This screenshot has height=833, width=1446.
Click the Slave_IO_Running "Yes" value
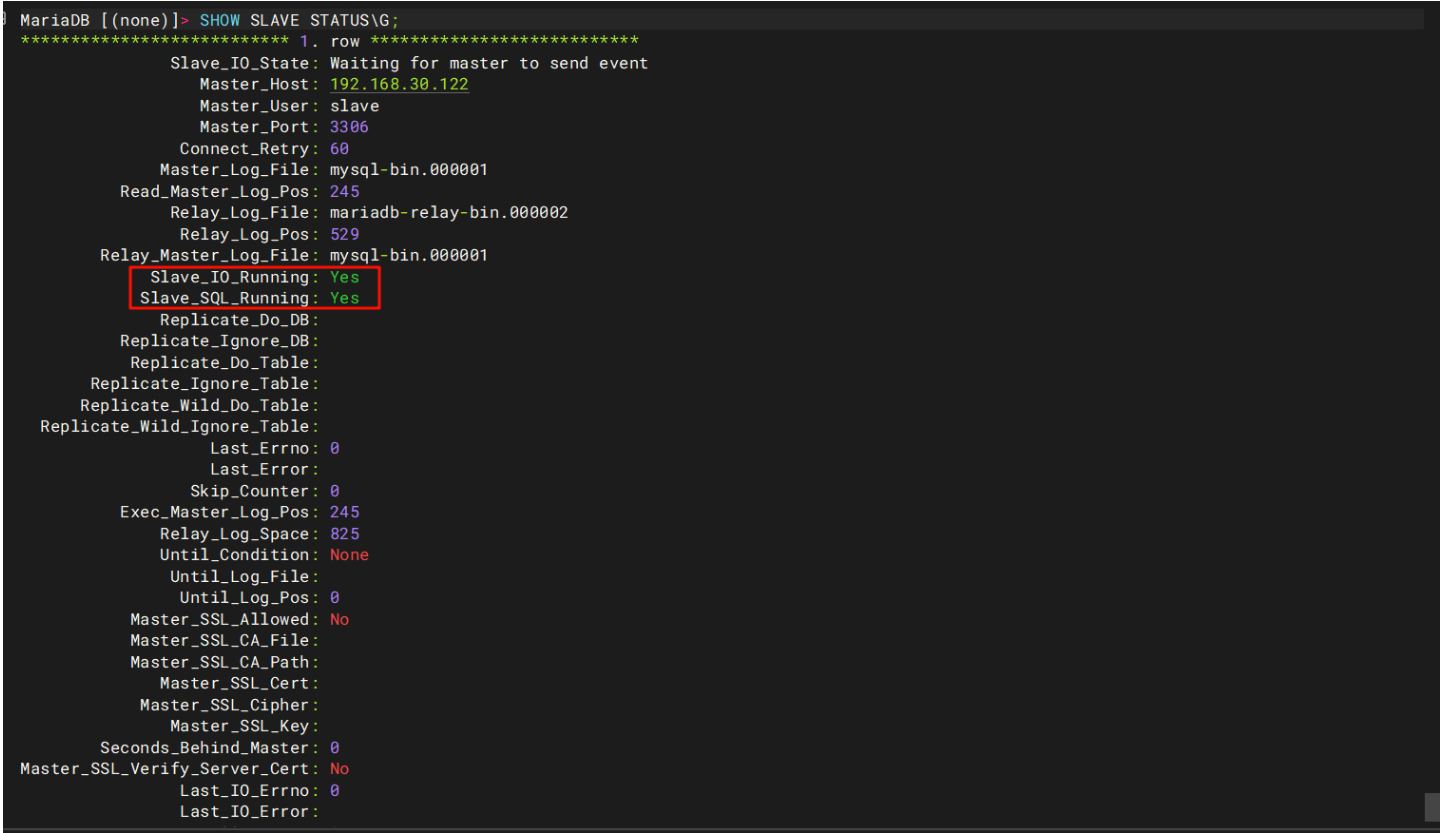pos(344,277)
